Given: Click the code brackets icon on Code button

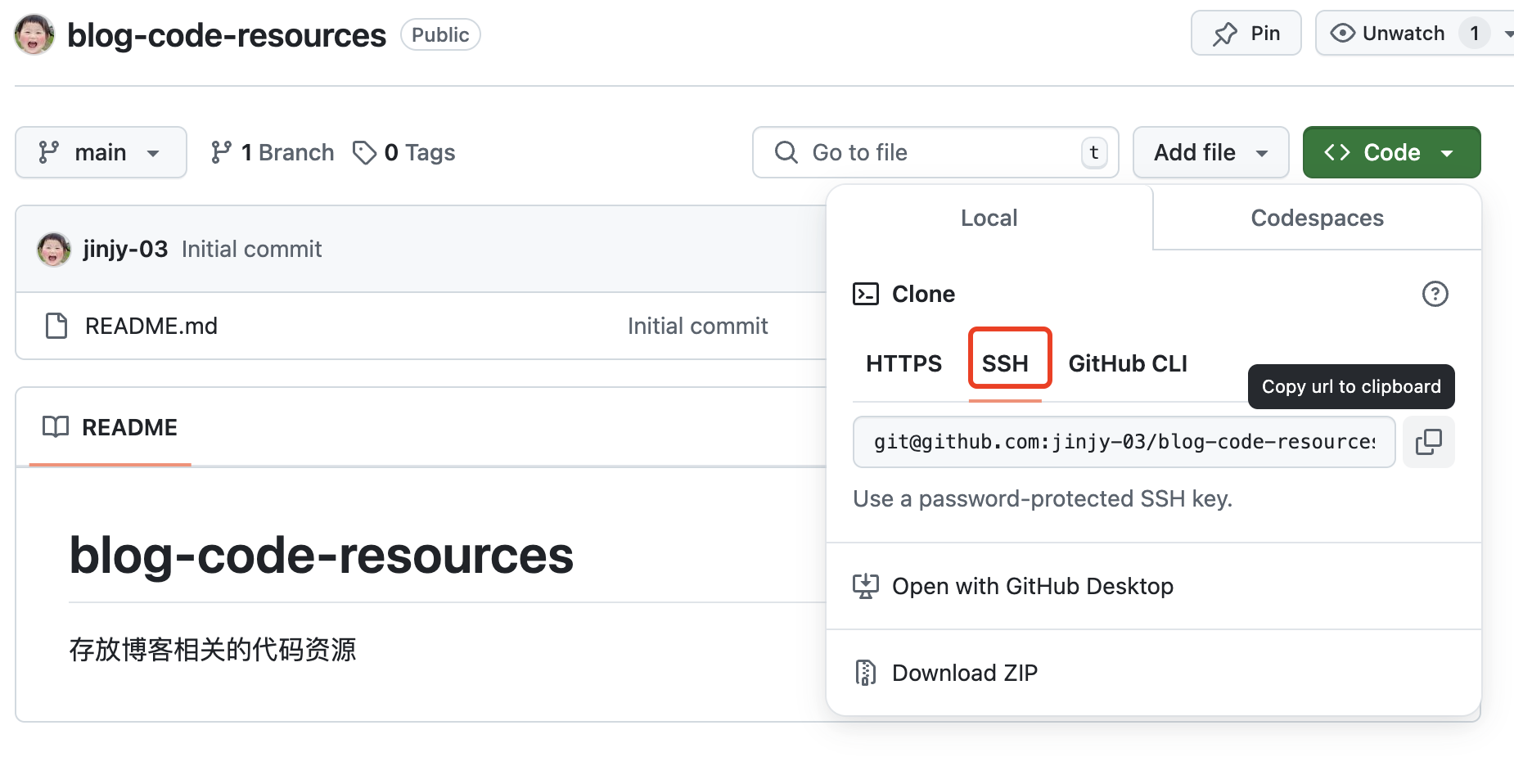Looking at the screenshot, I should [x=1336, y=152].
